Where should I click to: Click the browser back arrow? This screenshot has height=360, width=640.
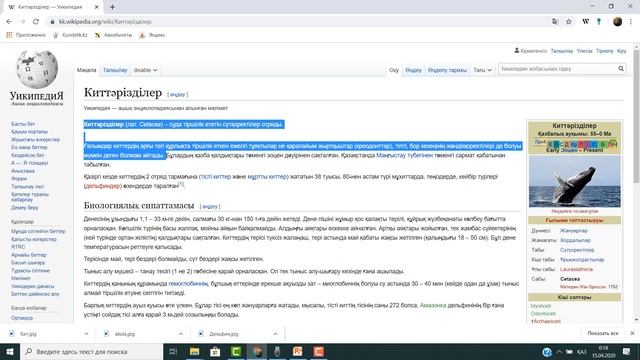(x=9, y=22)
